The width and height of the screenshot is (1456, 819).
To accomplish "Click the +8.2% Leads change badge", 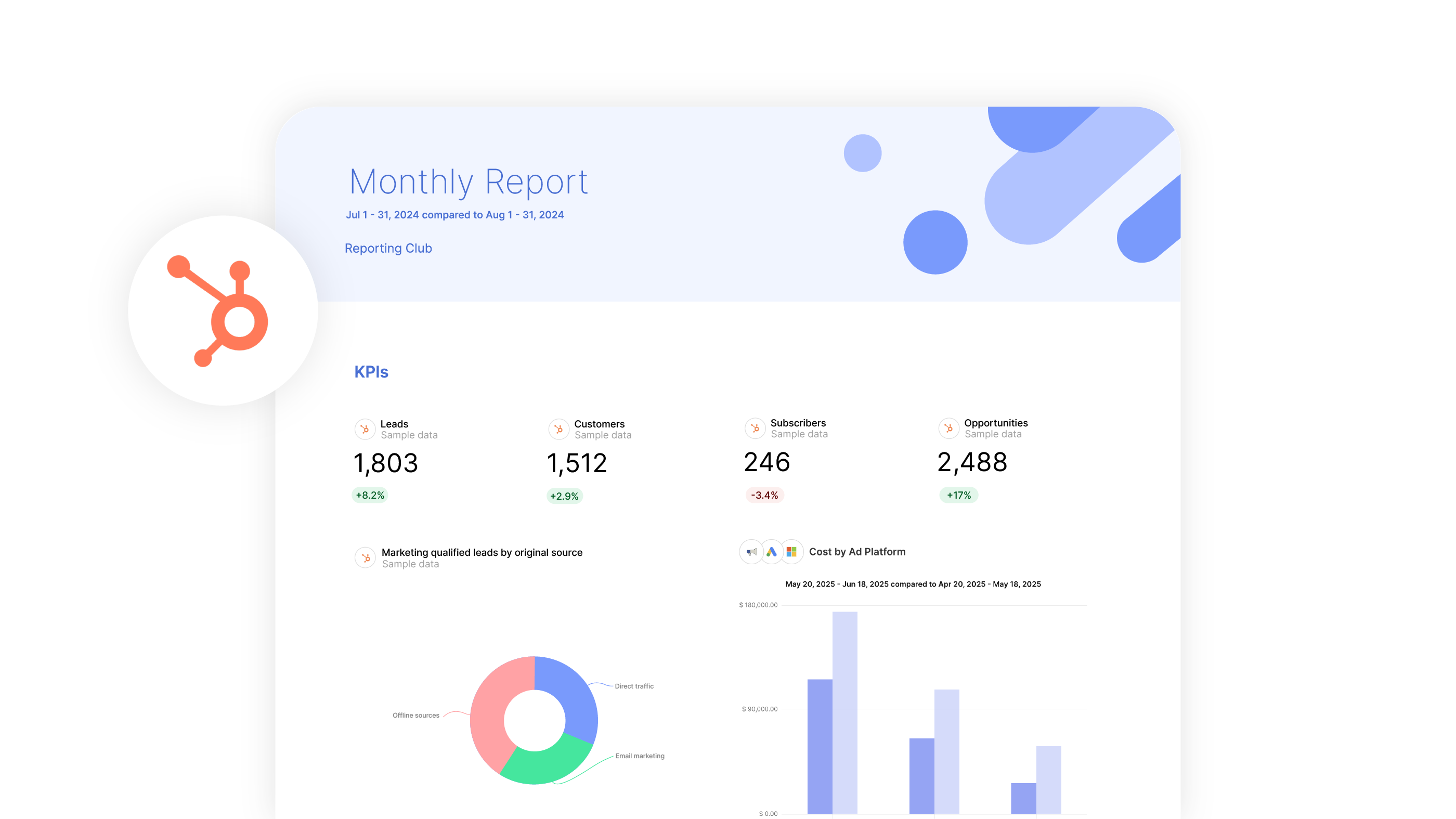I will click(370, 495).
